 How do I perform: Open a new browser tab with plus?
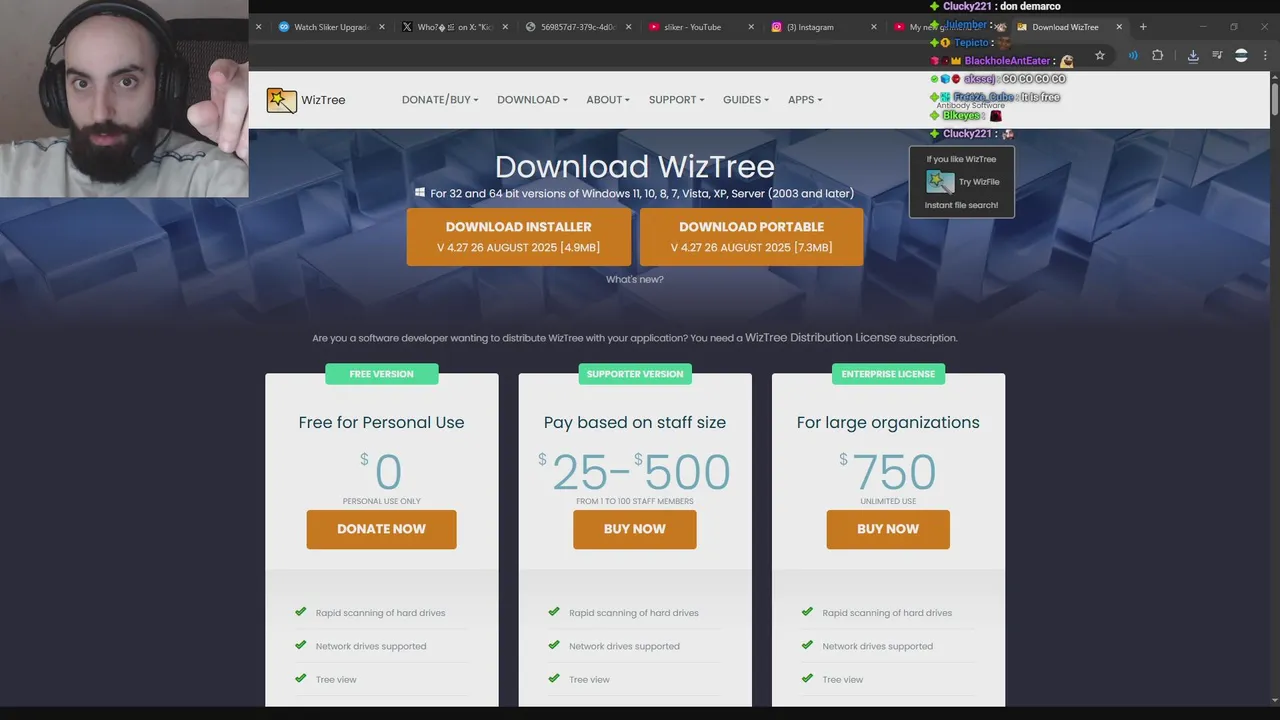[x=1143, y=27]
